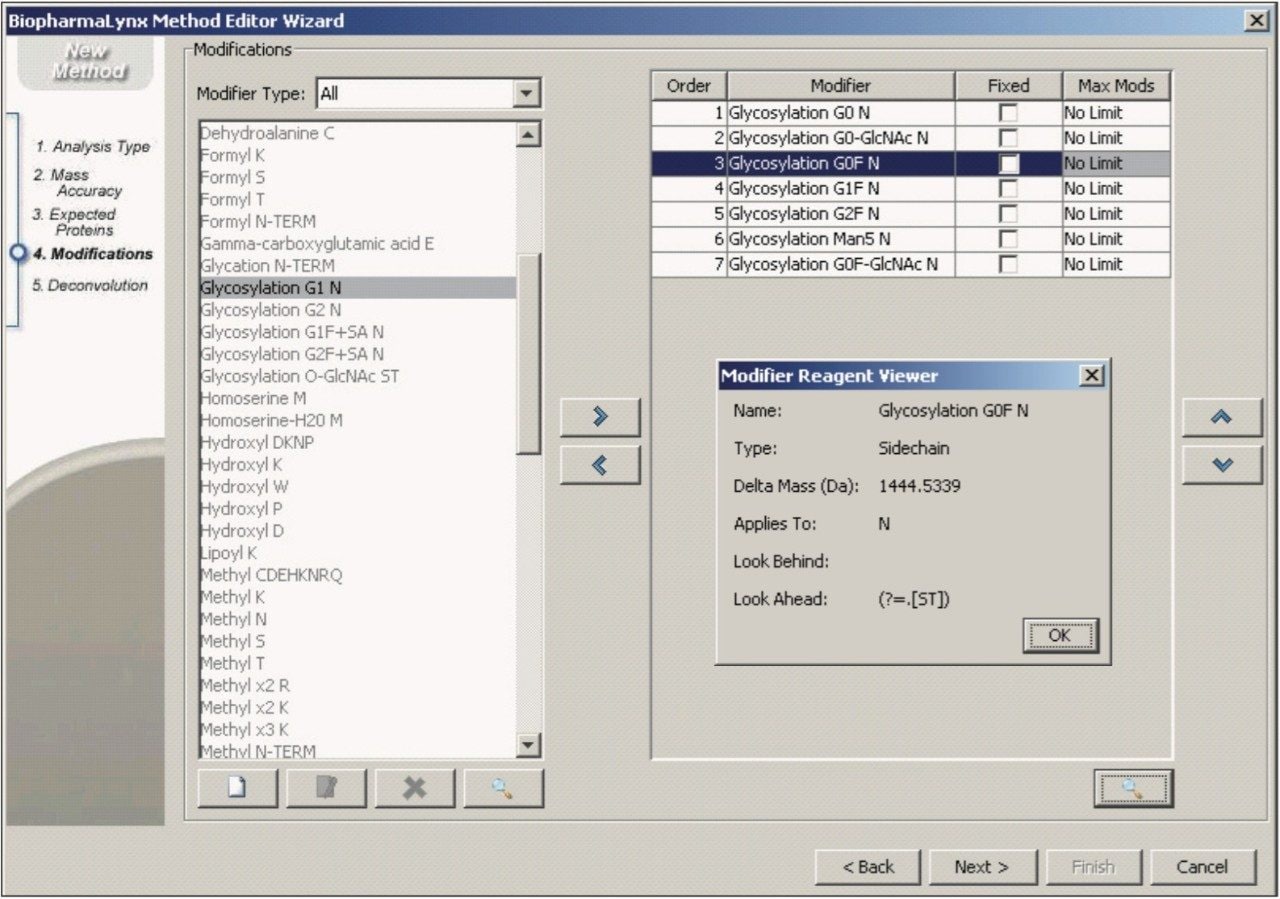Toggle Fixed checkbox for Glycosylation G1F N
This screenshot has width=1280, height=899.
pyautogui.click(x=1008, y=188)
